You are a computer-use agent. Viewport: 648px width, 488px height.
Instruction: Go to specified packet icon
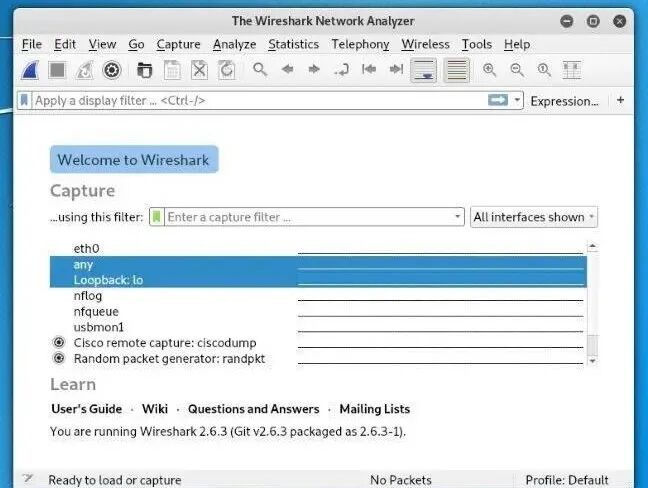341,70
